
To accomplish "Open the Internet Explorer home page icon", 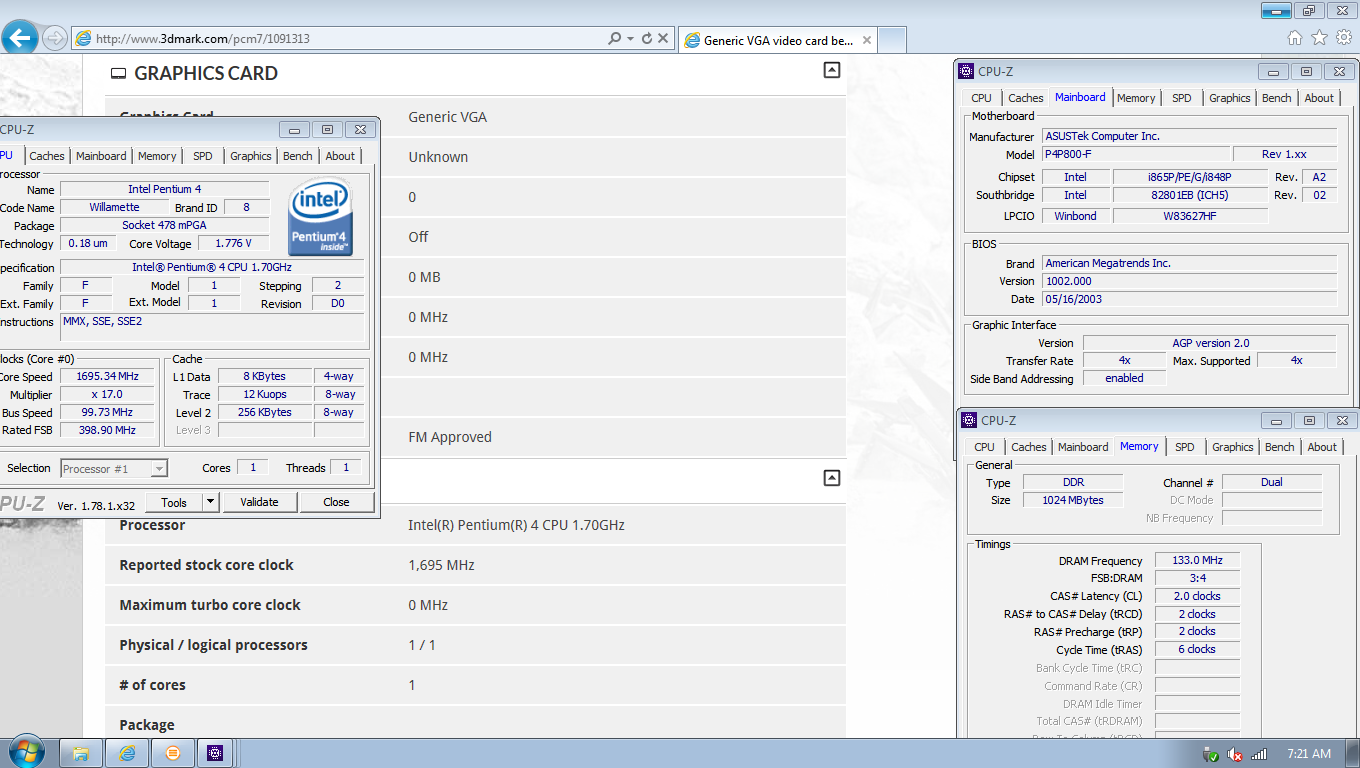I will [x=1295, y=38].
